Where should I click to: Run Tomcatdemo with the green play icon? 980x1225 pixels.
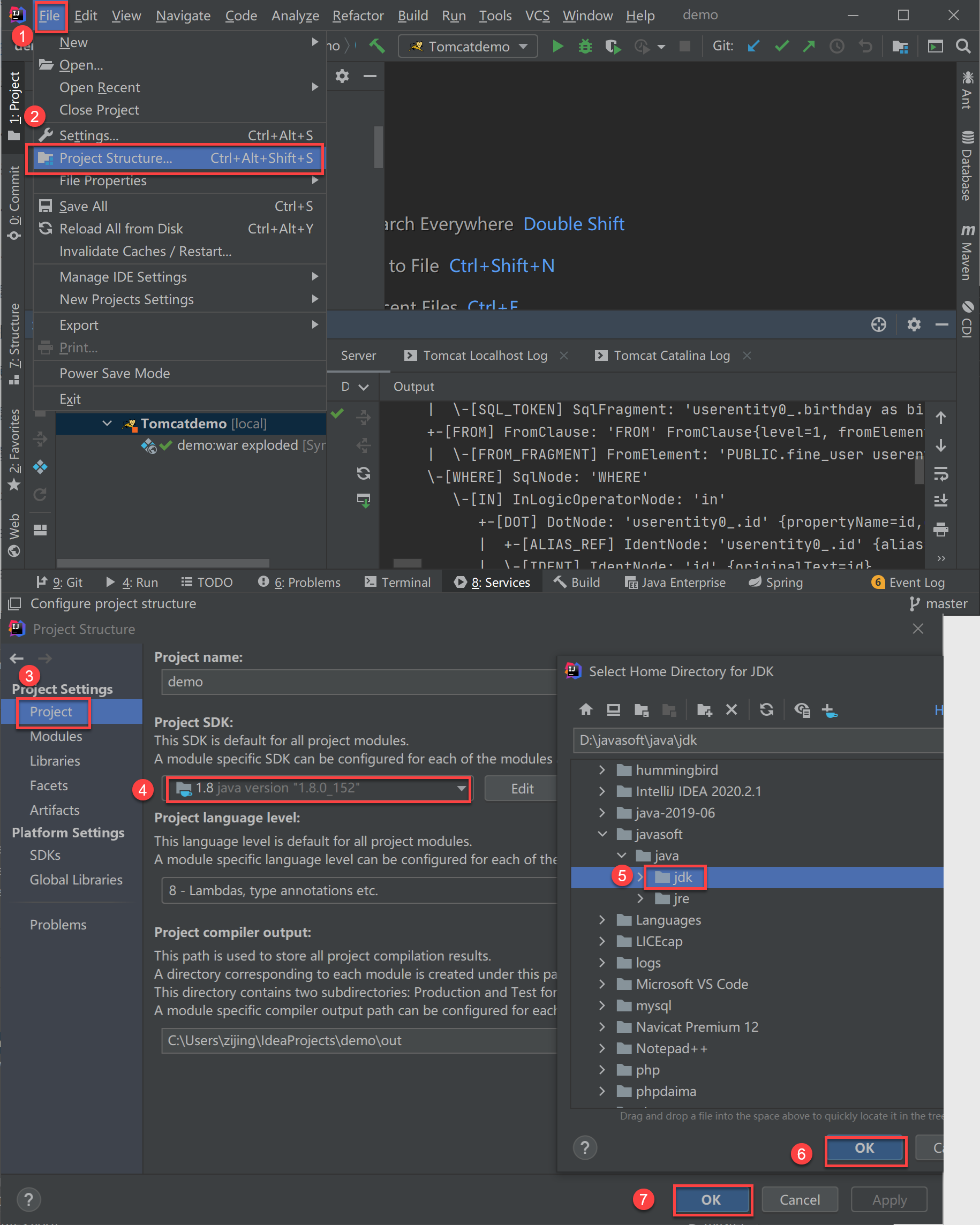557,46
